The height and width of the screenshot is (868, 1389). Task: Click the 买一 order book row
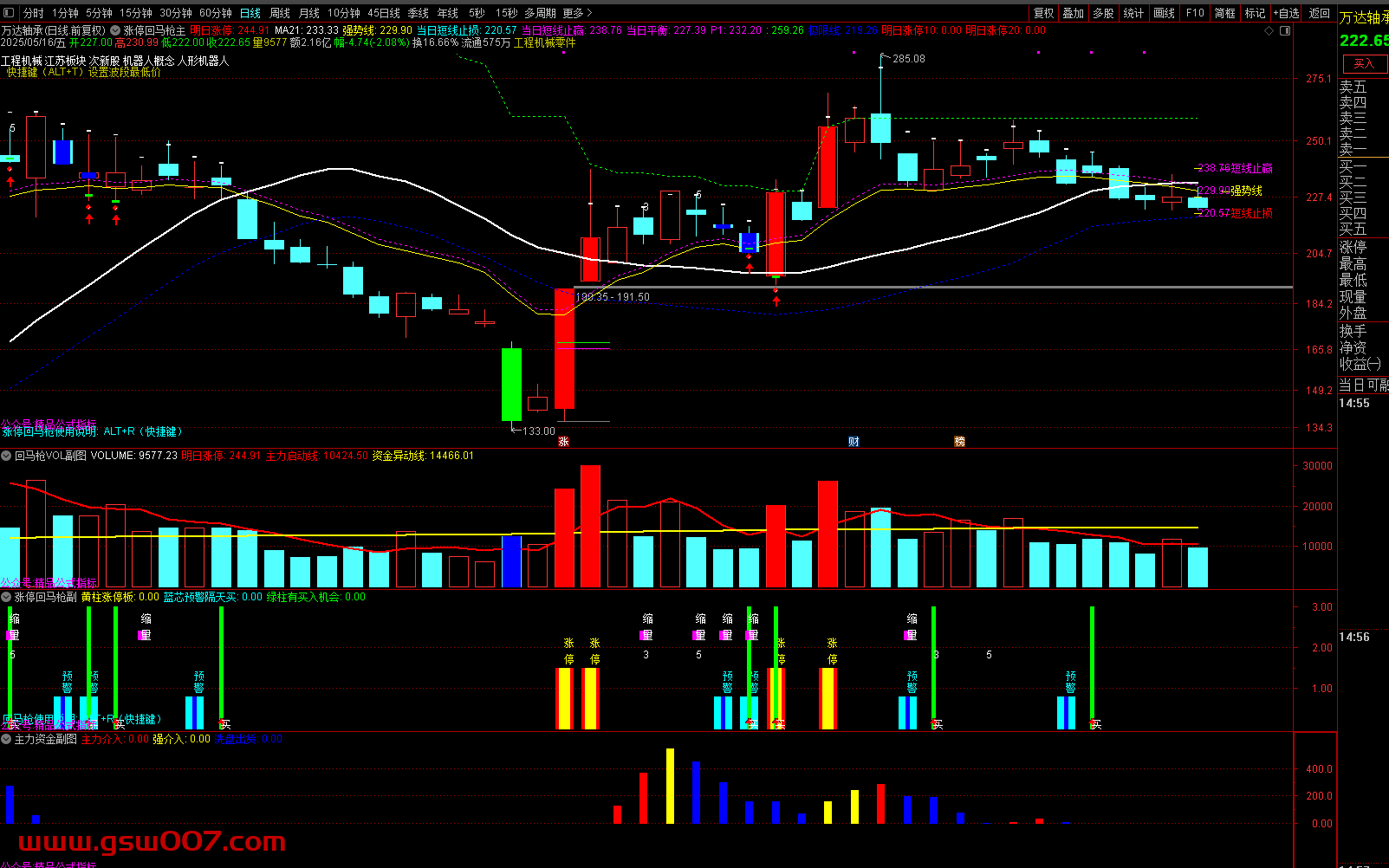[1353, 165]
